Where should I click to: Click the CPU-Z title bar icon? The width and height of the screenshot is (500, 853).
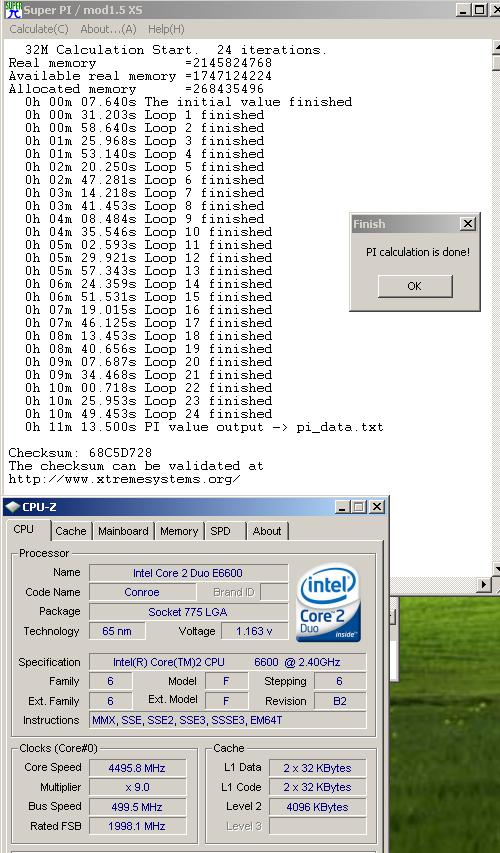12,507
